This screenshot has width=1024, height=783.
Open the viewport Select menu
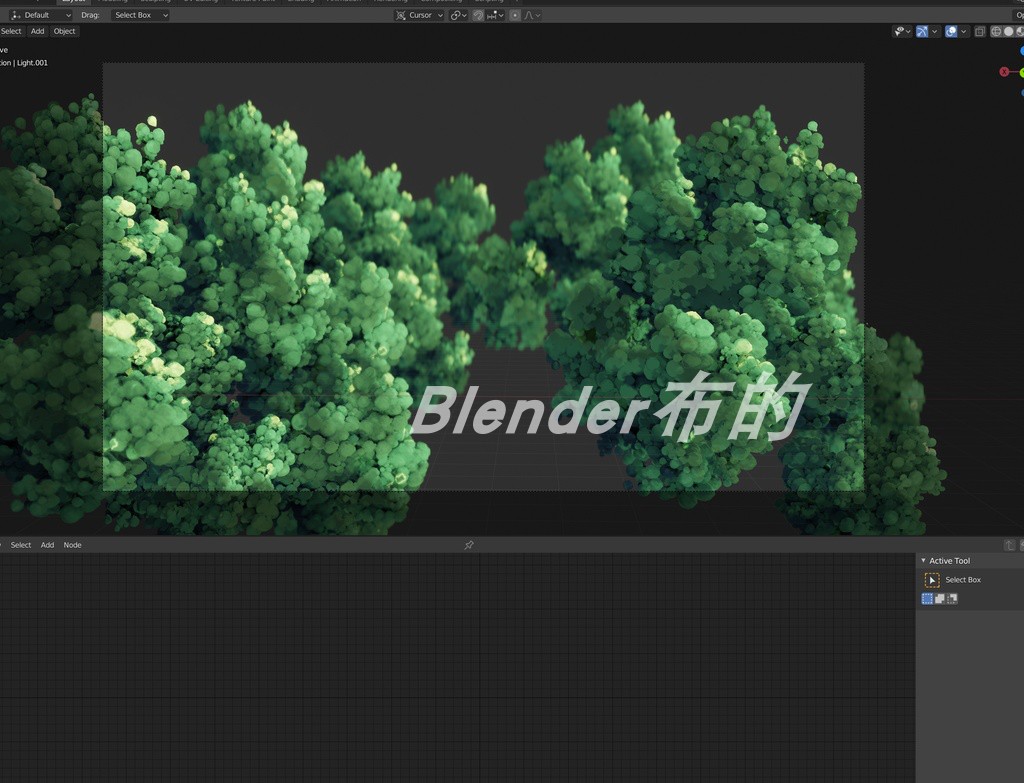[x=11, y=31]
